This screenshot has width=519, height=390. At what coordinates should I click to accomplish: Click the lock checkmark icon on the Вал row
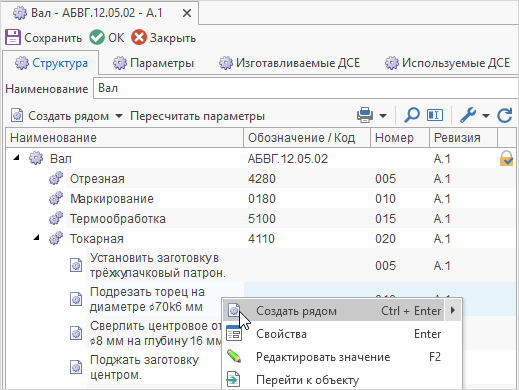[x=506, y=158]
